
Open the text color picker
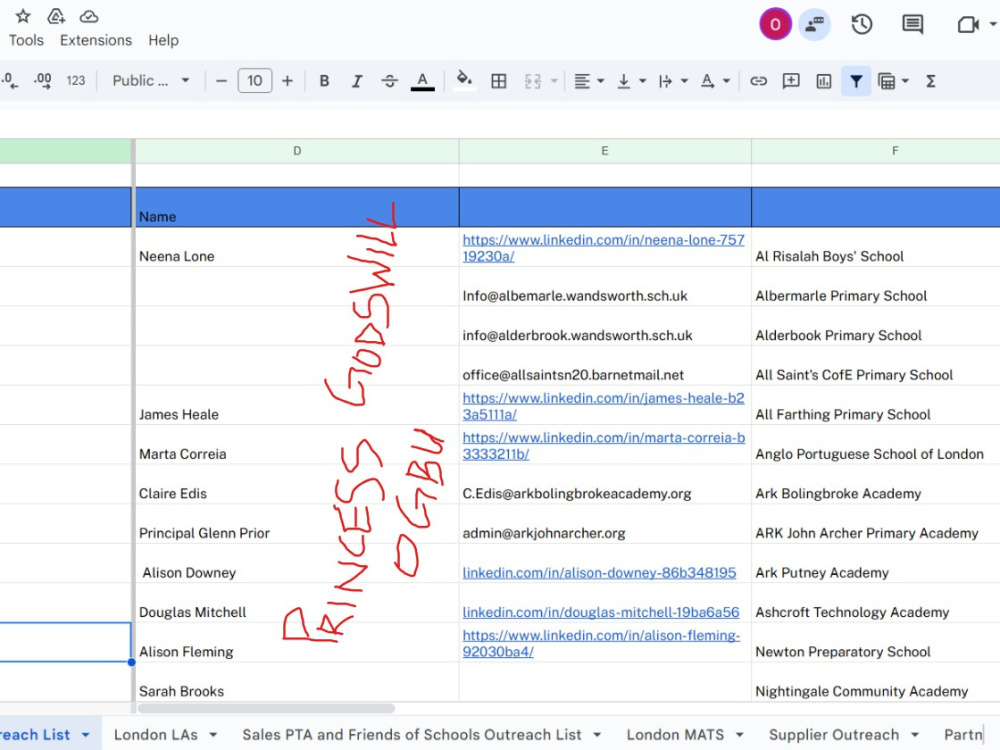[x=422, y=81]
